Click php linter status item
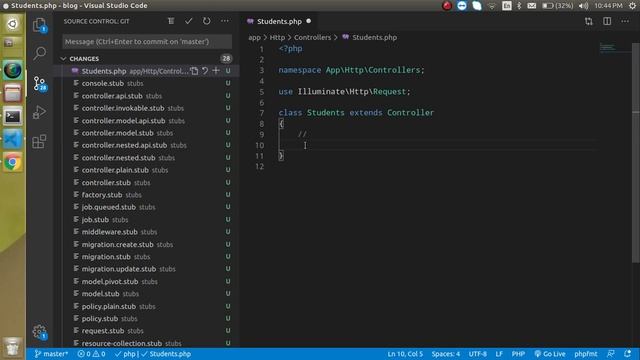 (x=125, y=354)
